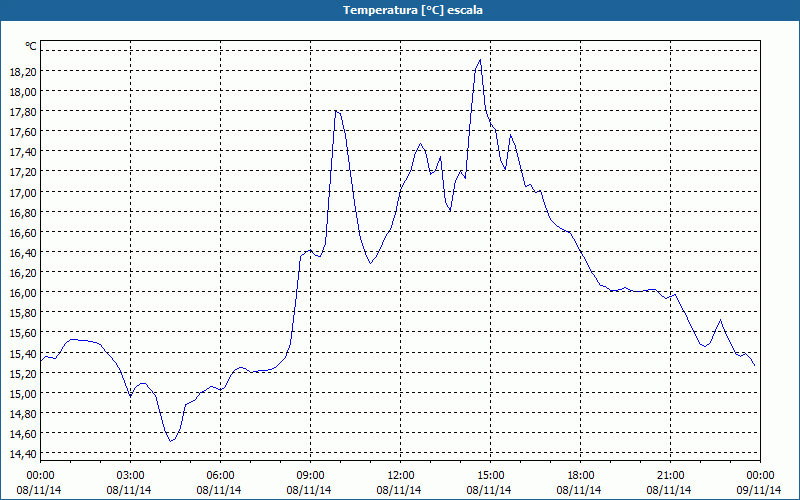The height and width of the screenshot is (500, 800).
Task: Click the °C unit label
Action: click(31, 46)
